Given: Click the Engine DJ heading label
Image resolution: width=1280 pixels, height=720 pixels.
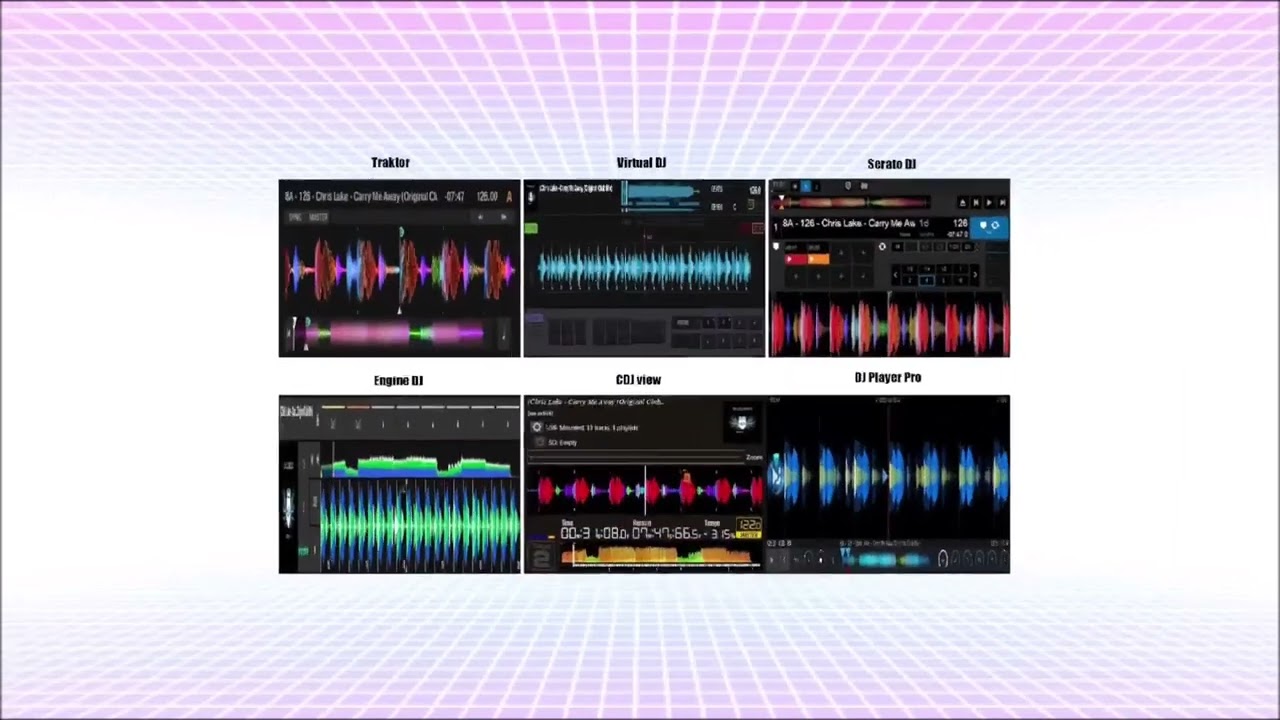Looking at the screenshot, I should click(x=398, y=380).
